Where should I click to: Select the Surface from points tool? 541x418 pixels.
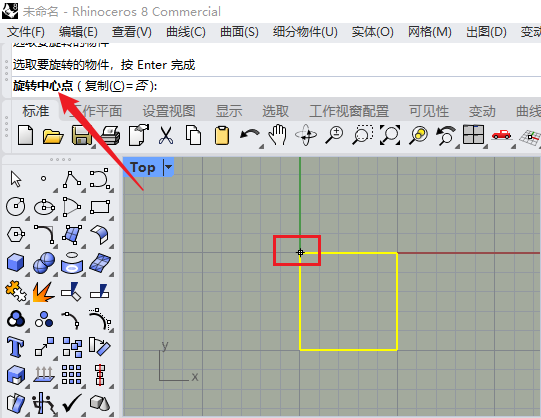[x=72, y=235]
